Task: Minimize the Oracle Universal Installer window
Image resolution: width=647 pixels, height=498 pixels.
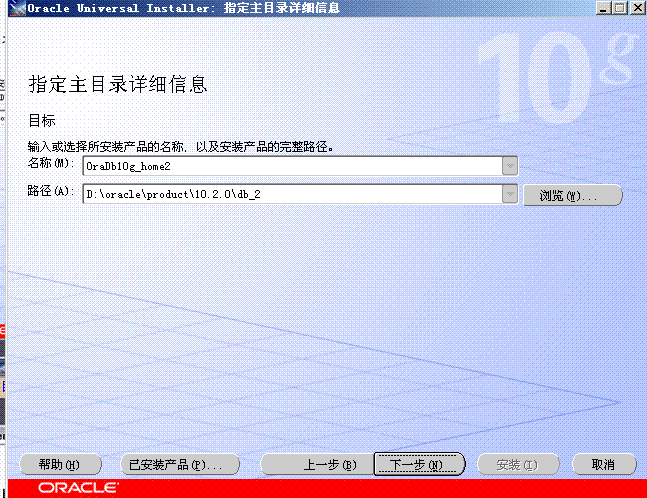Action: coord(603,8)
